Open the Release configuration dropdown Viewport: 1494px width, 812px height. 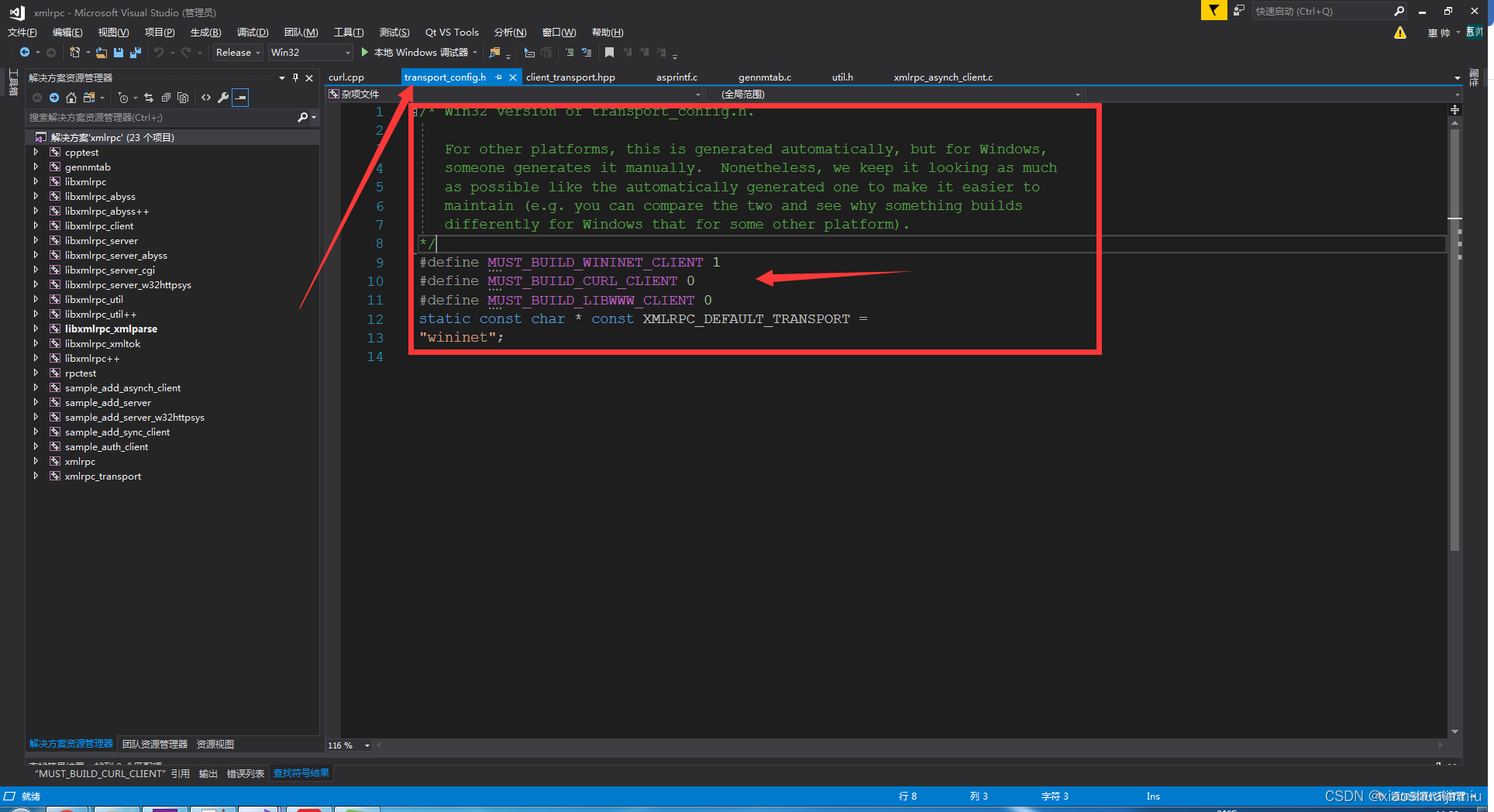(x=237, y=52)
